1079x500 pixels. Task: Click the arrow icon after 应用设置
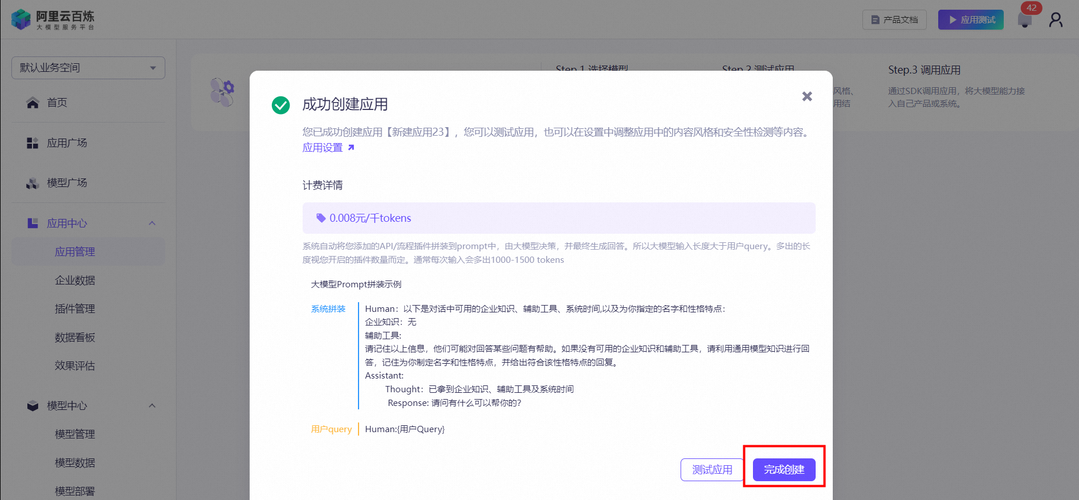(x=351, y=147)
